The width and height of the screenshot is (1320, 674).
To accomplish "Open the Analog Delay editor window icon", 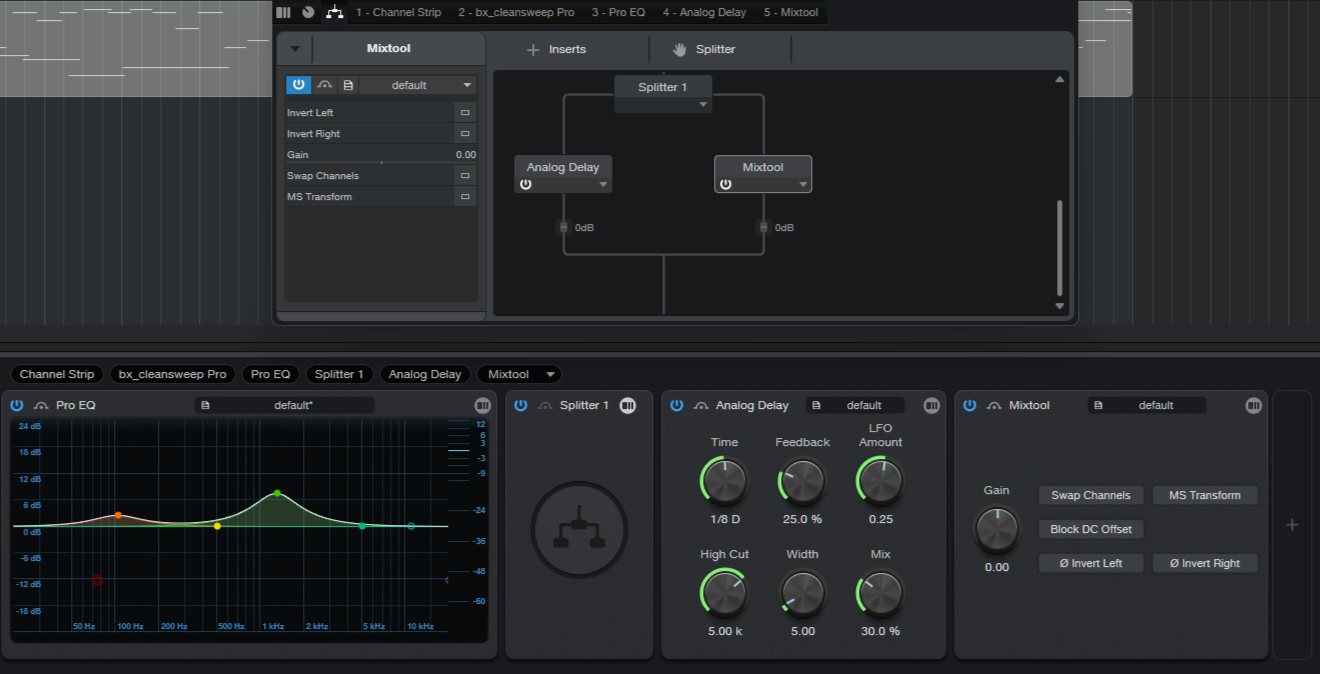I will click(931, 405).
